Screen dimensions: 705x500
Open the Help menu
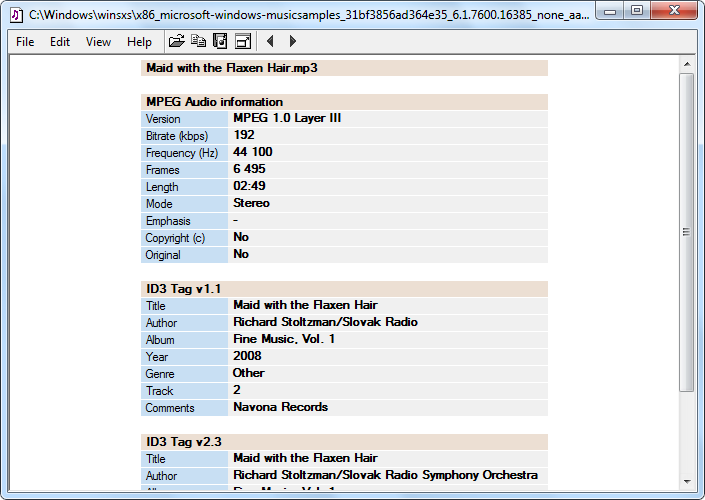click(x=139, y=42)
